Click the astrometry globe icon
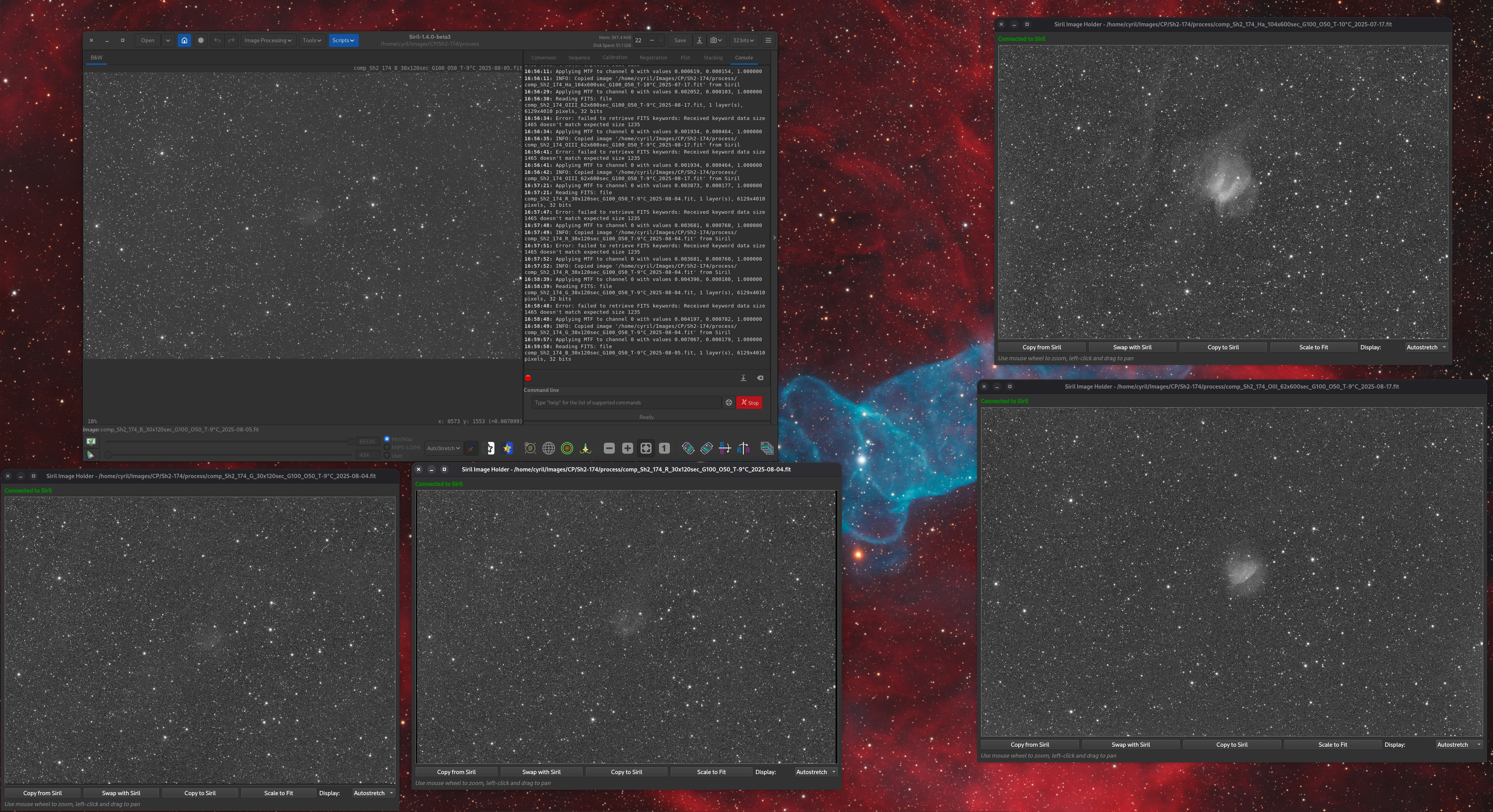 coord(548,449)
